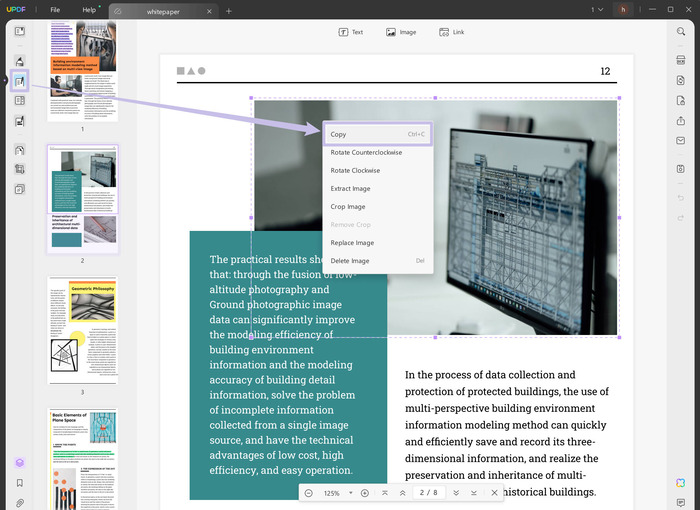Click the Share file icon
Viewport: 700px width, 510px height.
680,121
